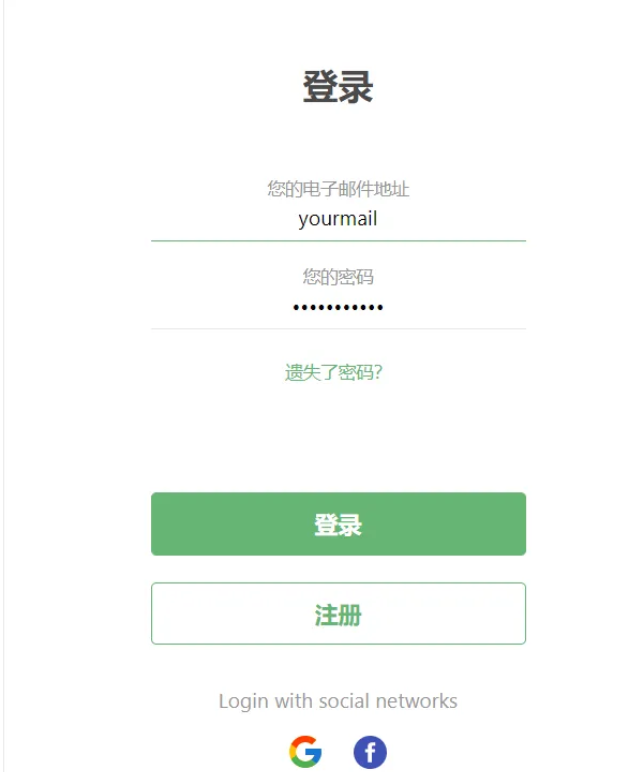The width and height of the screenshot is (642, 772).
Task: Click the 您的密码 password label
Action: 338,277
